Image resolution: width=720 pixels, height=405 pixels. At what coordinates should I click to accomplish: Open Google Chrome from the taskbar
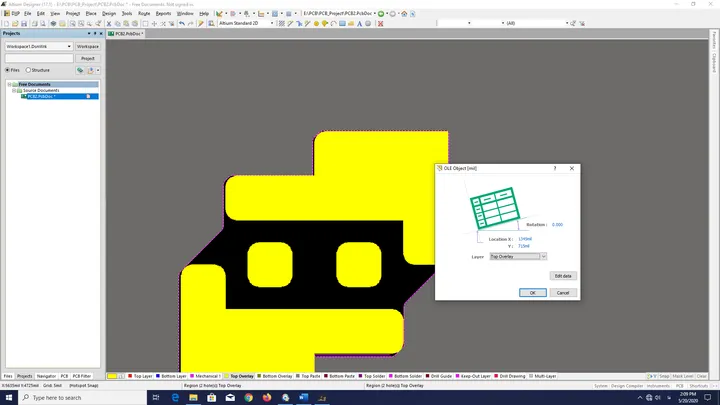248,397
